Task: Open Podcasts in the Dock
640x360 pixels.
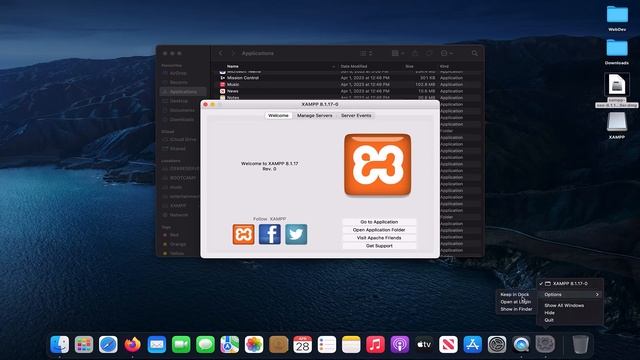Action: [400, 345]
